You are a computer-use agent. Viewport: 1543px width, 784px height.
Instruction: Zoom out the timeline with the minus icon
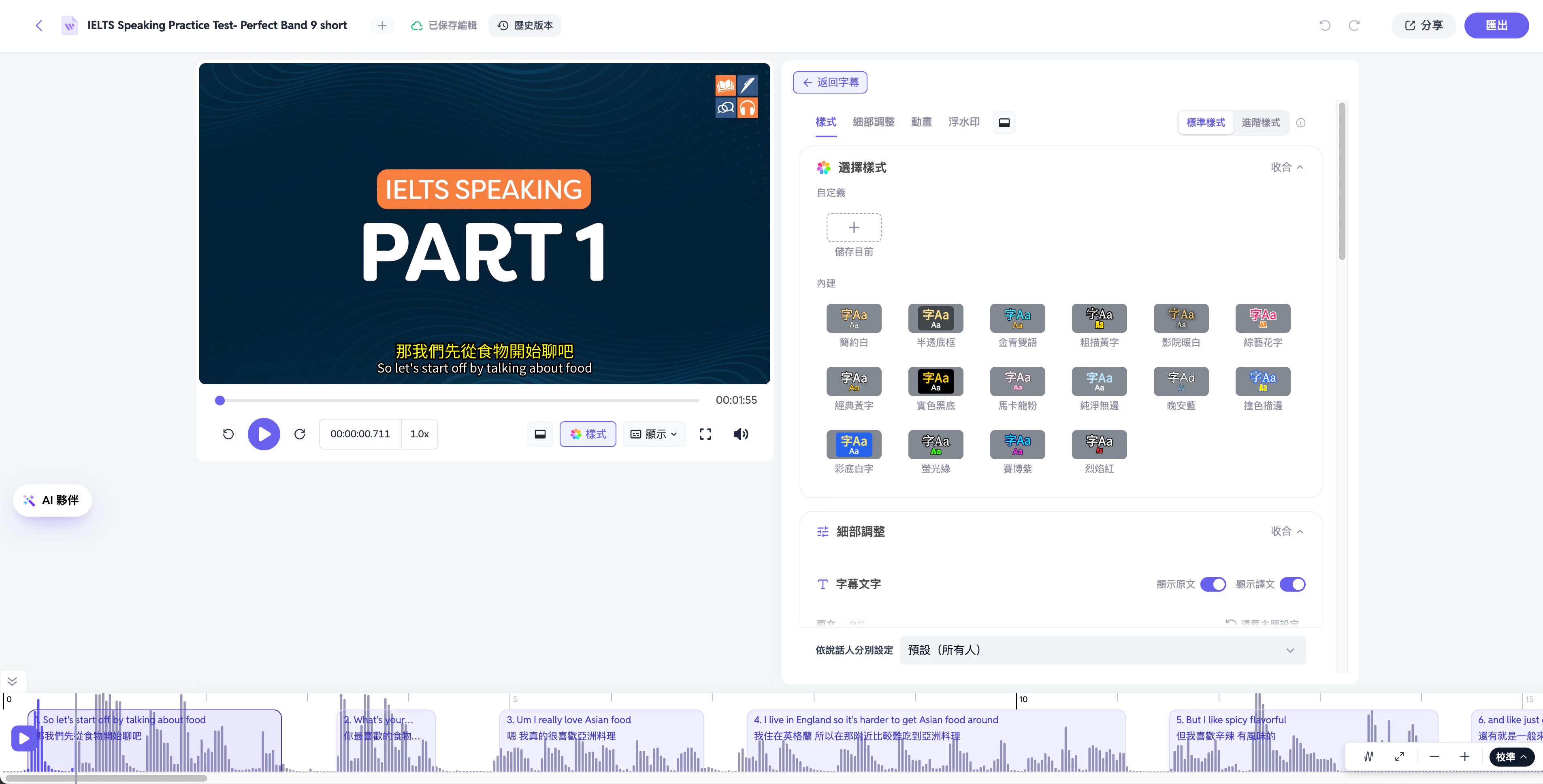[1434, 756]
